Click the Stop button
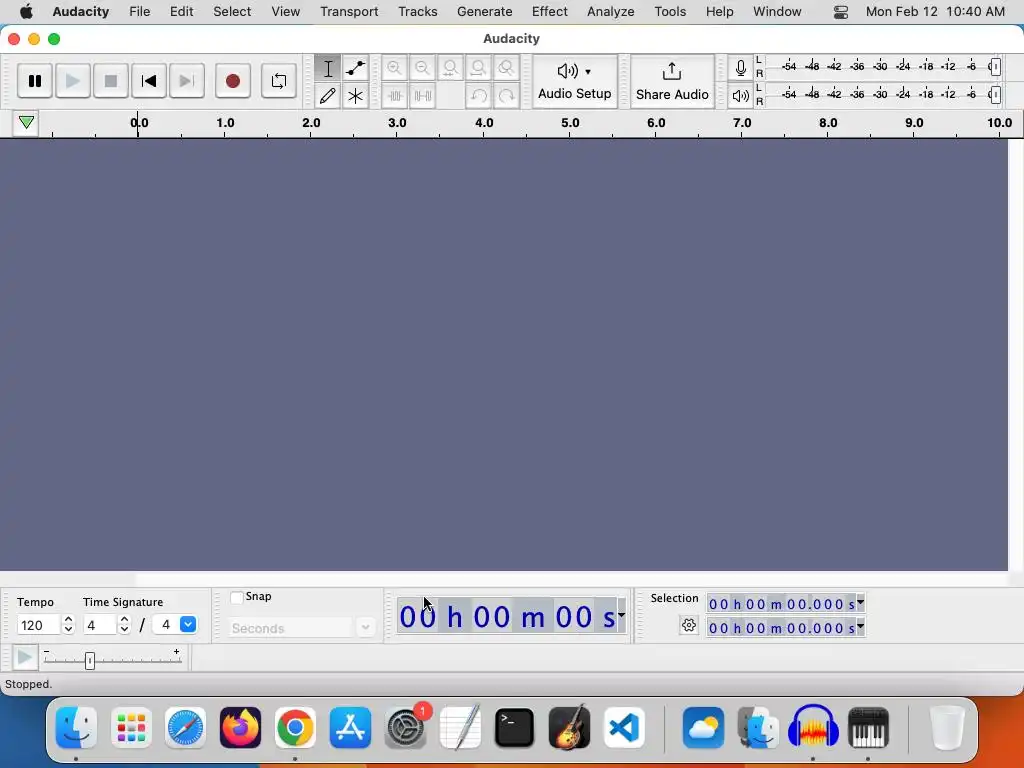Image resolution: width=1024 pixels, height=768 pixels. 110,81
